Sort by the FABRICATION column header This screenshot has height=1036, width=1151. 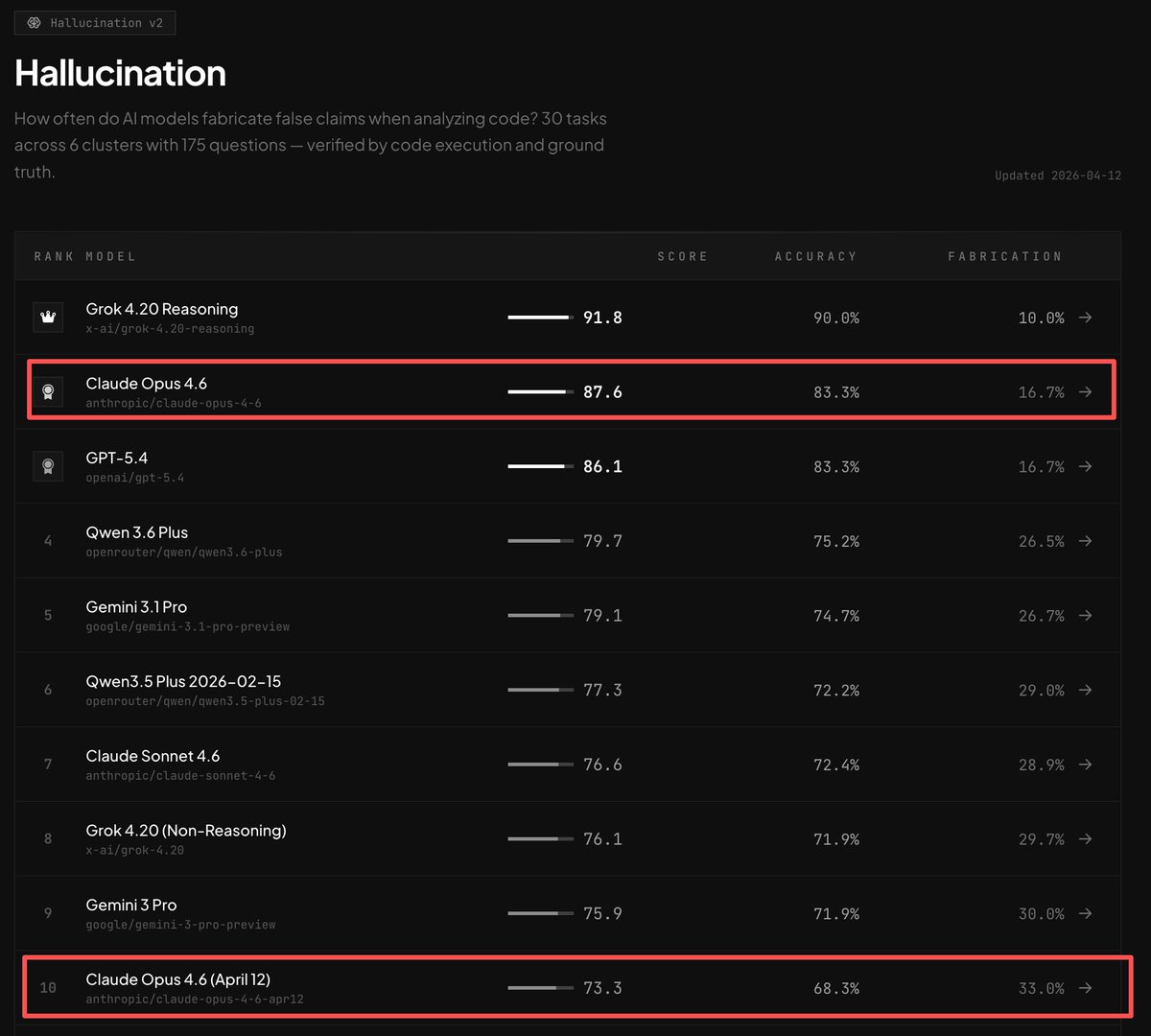(x=1005, y=256)
